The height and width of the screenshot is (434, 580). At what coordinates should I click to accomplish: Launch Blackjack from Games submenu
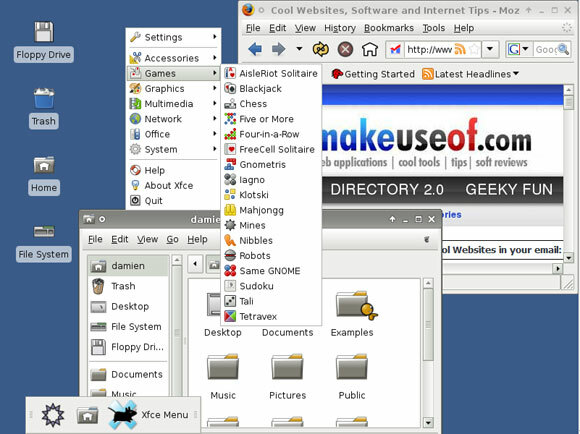[271, 88]
